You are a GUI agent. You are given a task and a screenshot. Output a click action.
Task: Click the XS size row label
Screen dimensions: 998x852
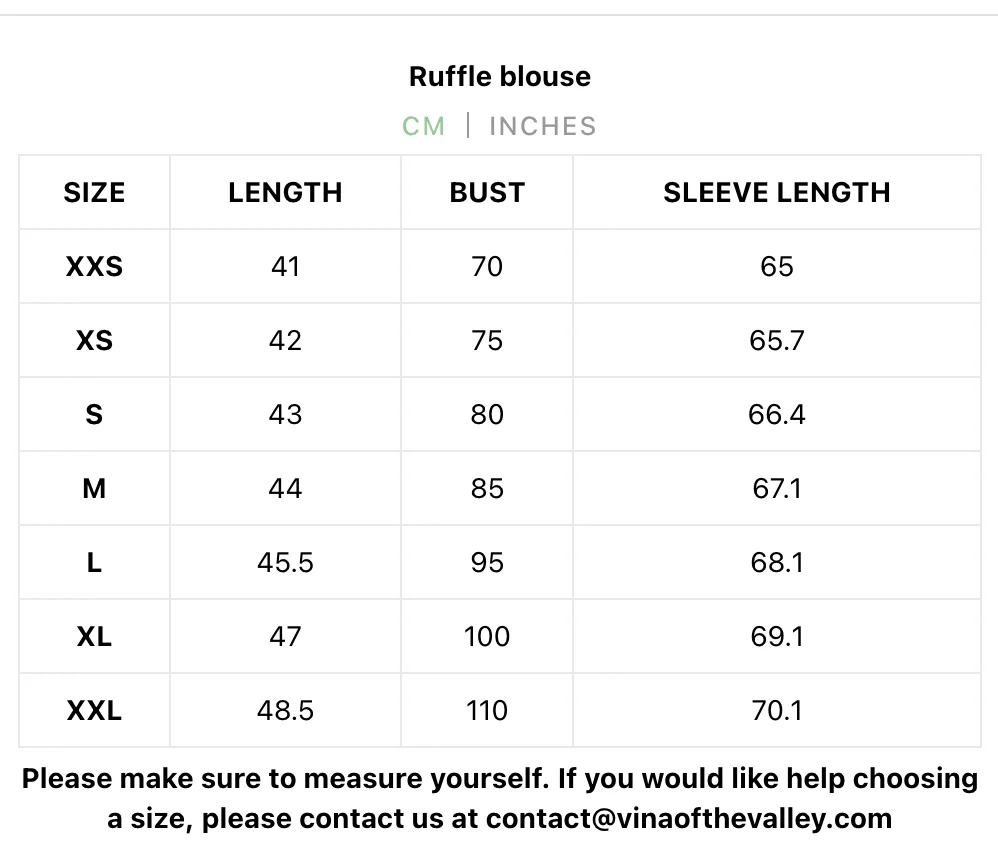(94, 340)
